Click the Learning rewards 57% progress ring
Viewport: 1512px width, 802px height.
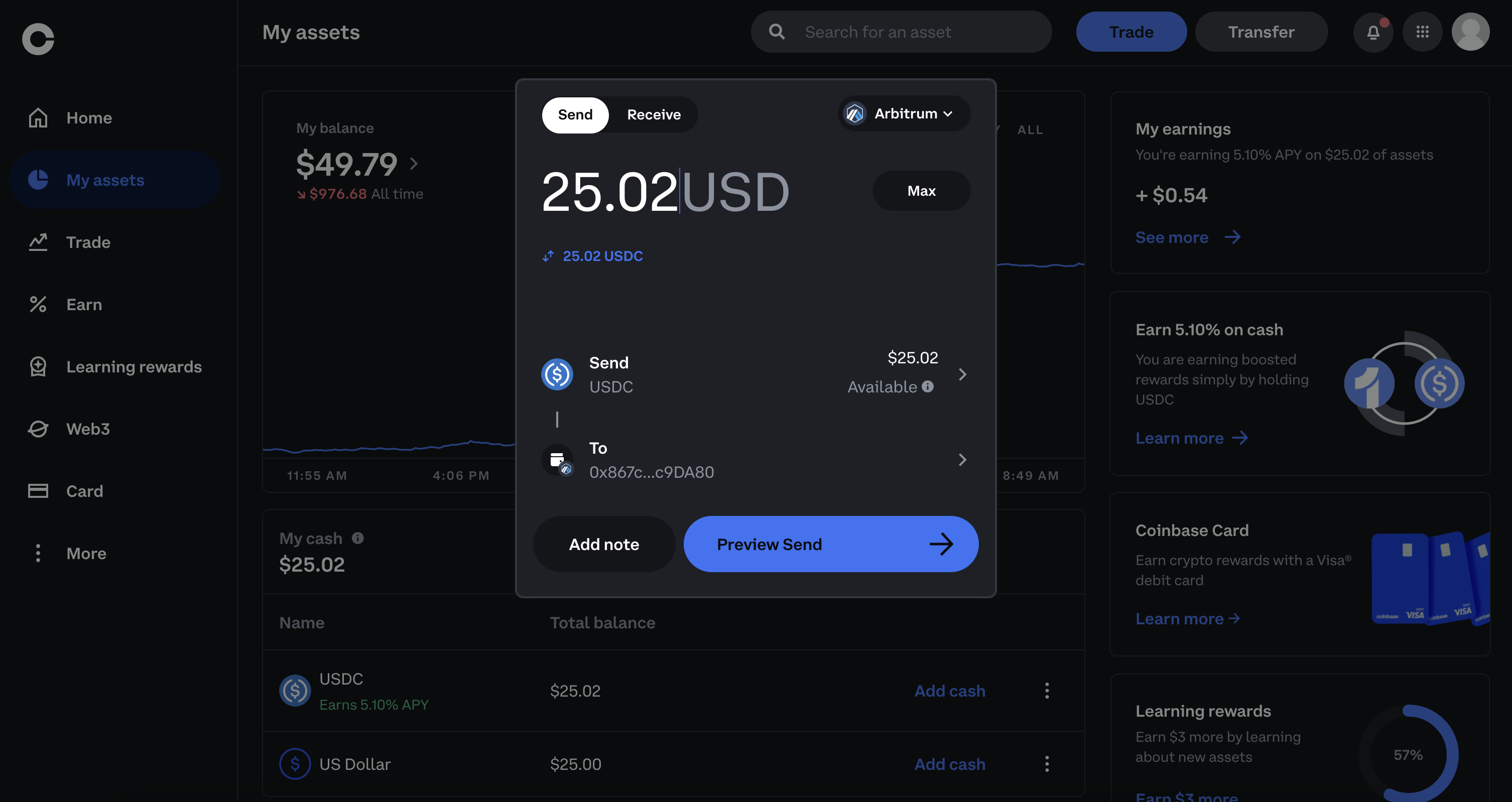[1408, 755]
